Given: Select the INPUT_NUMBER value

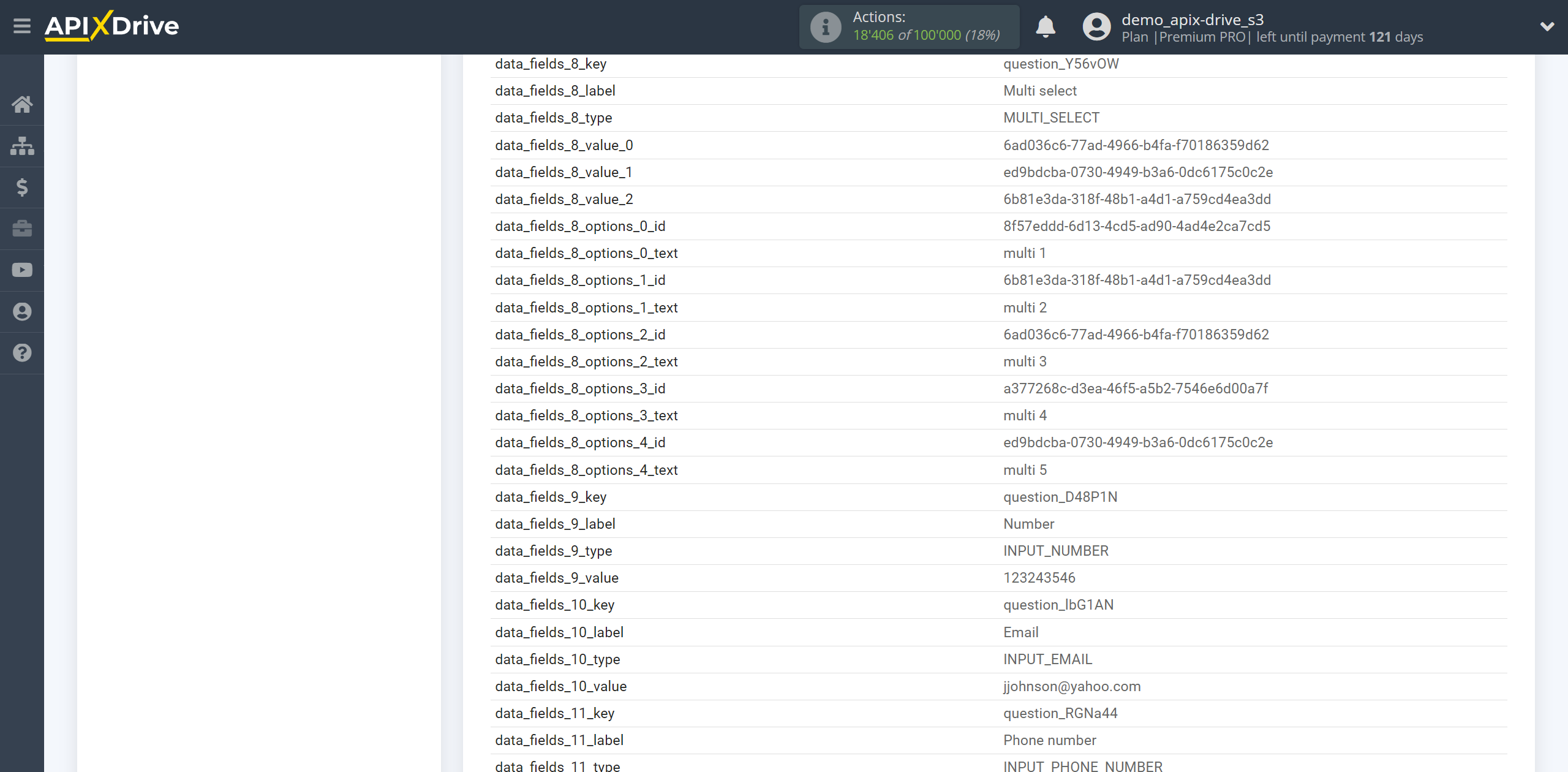Looking at the screenshot, I should click(x=1056, y=551).
